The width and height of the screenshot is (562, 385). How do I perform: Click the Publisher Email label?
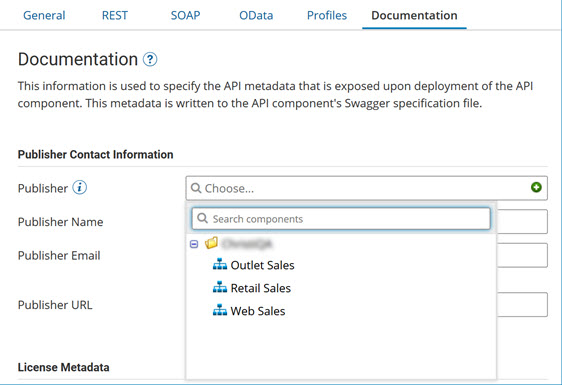tap(59, 256)
